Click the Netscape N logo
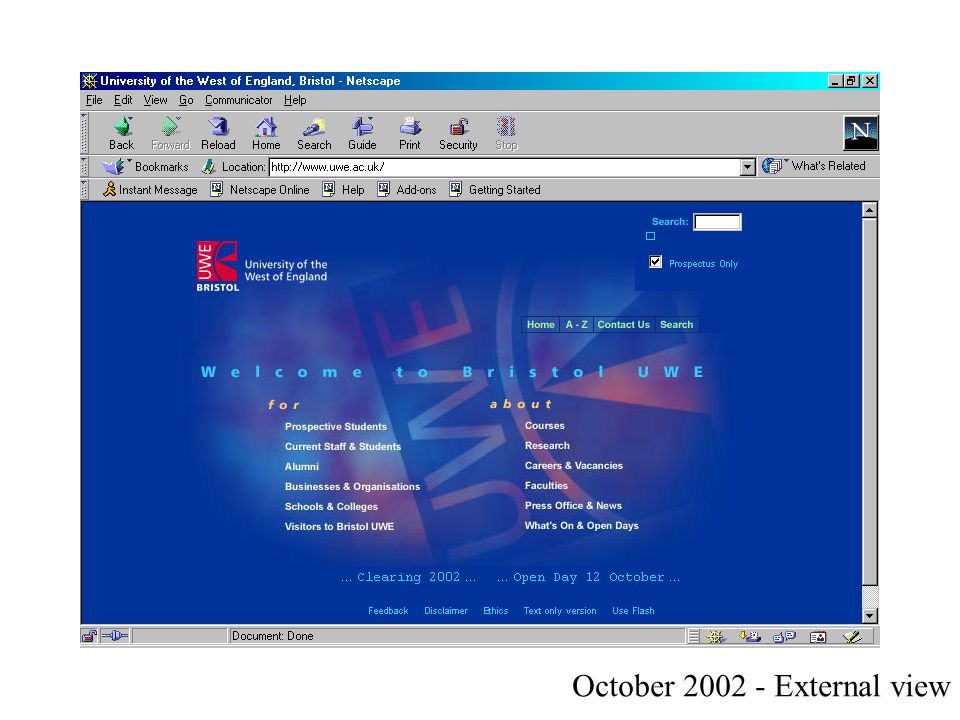960x720 pixels. [x=861, y=133]
